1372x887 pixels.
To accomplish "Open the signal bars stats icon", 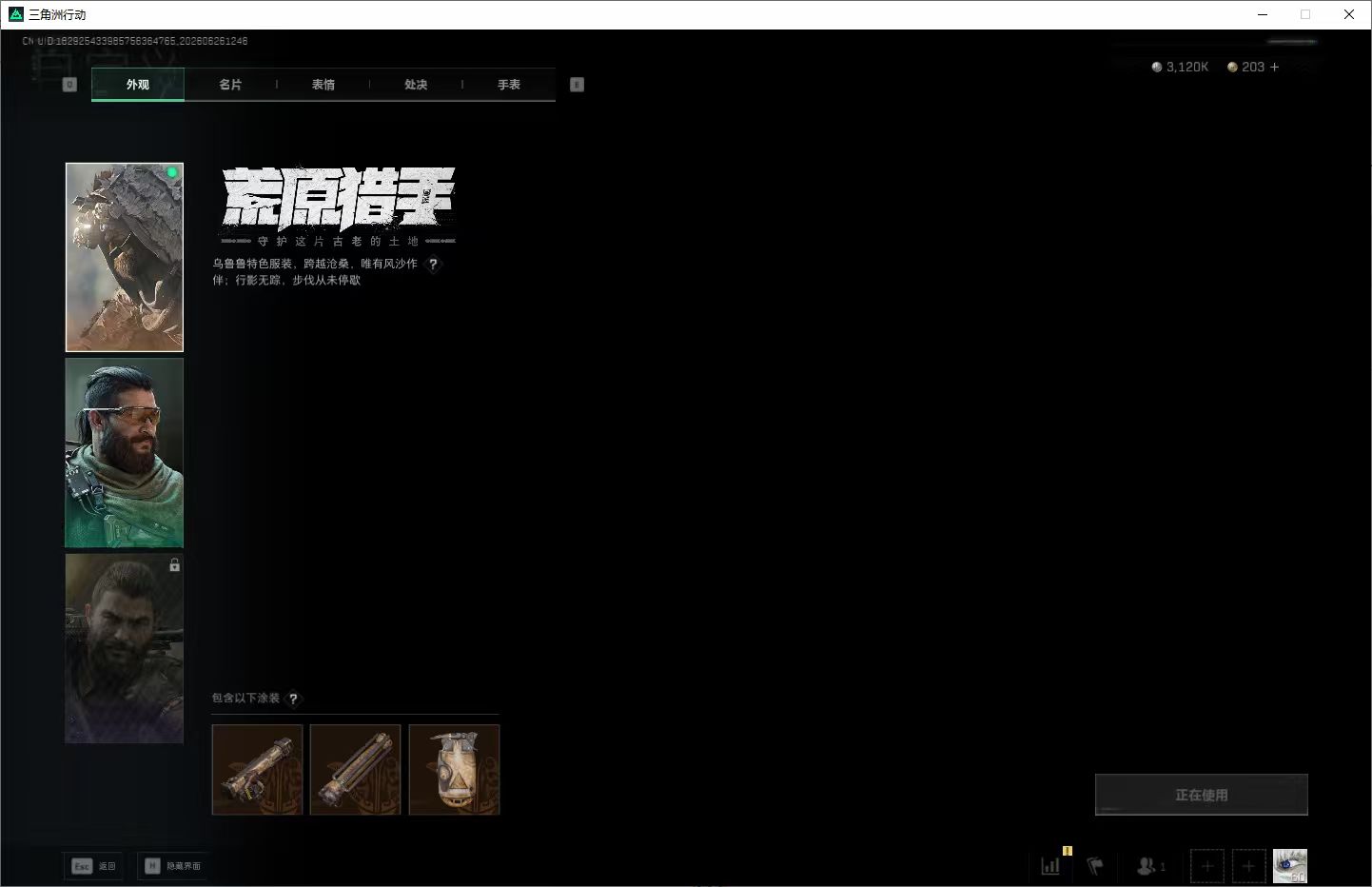I will click(x=1050, y=866).
